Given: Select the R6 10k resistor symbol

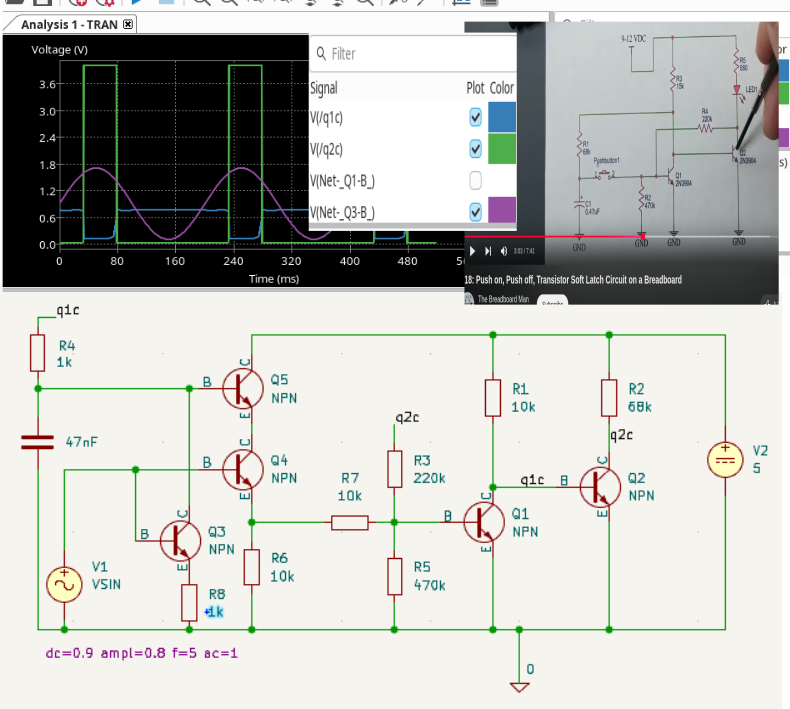Looking at the screenshot, I should click(251, 567).
